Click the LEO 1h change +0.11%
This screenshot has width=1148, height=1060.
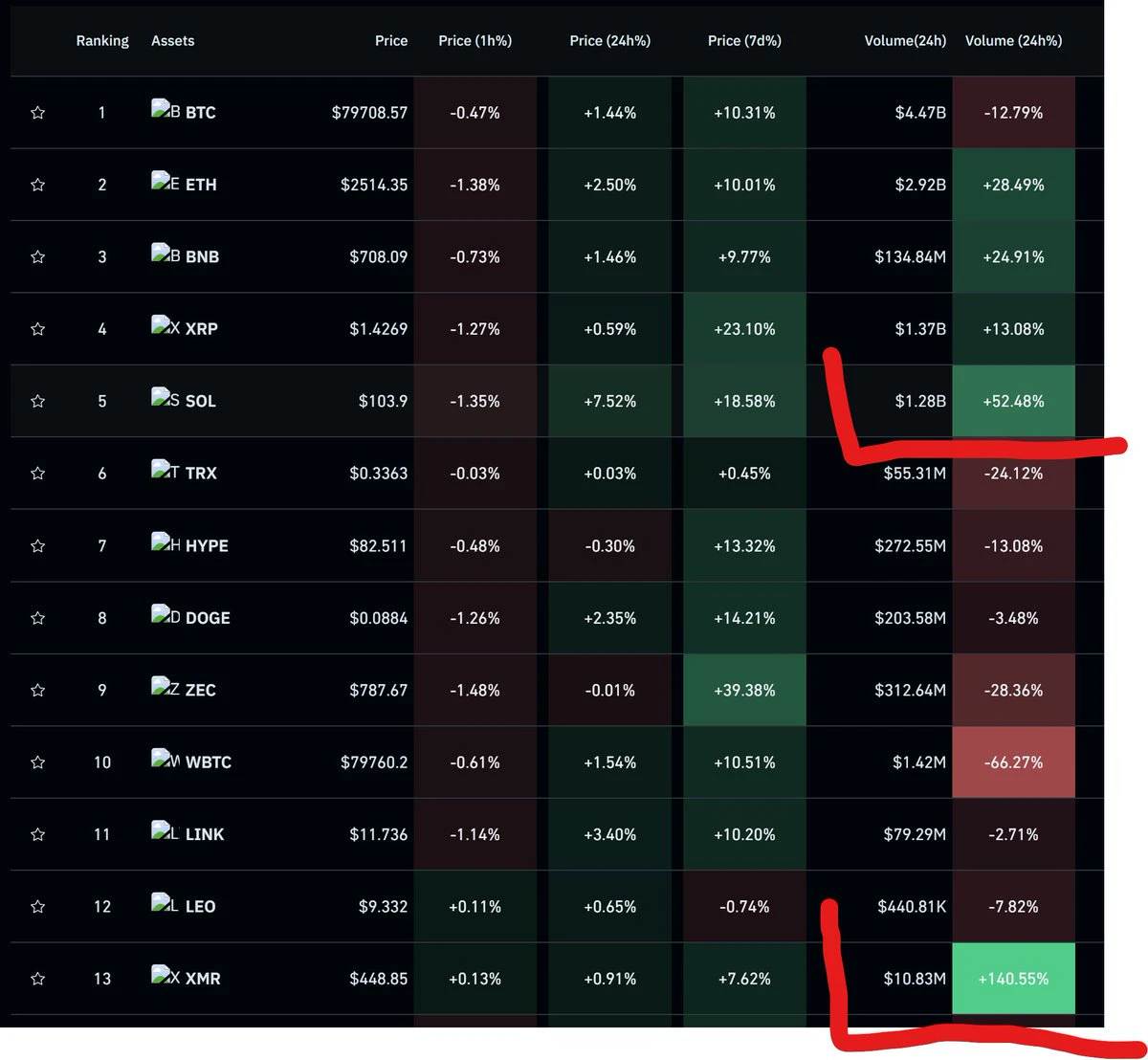(x=475, y=907)
